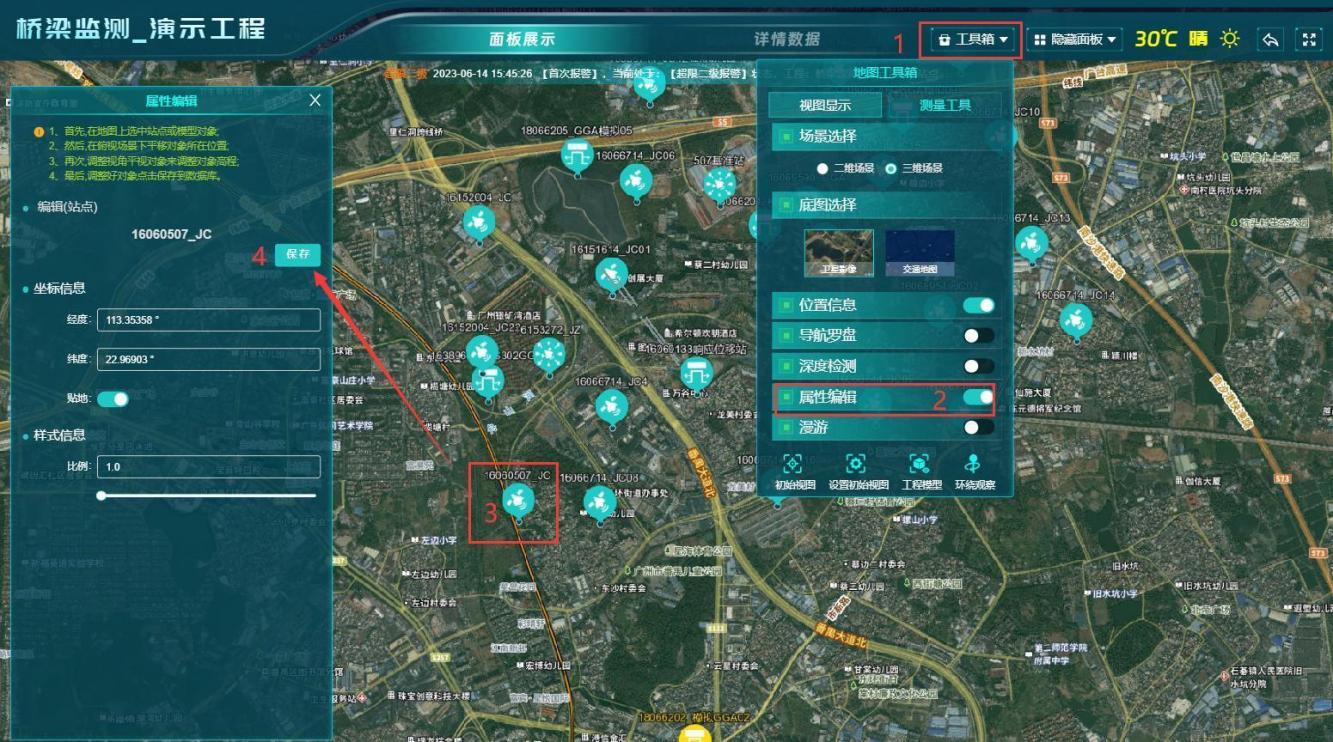
Task: Toggle the 位置信息 switch off
Action: (978, 305)
